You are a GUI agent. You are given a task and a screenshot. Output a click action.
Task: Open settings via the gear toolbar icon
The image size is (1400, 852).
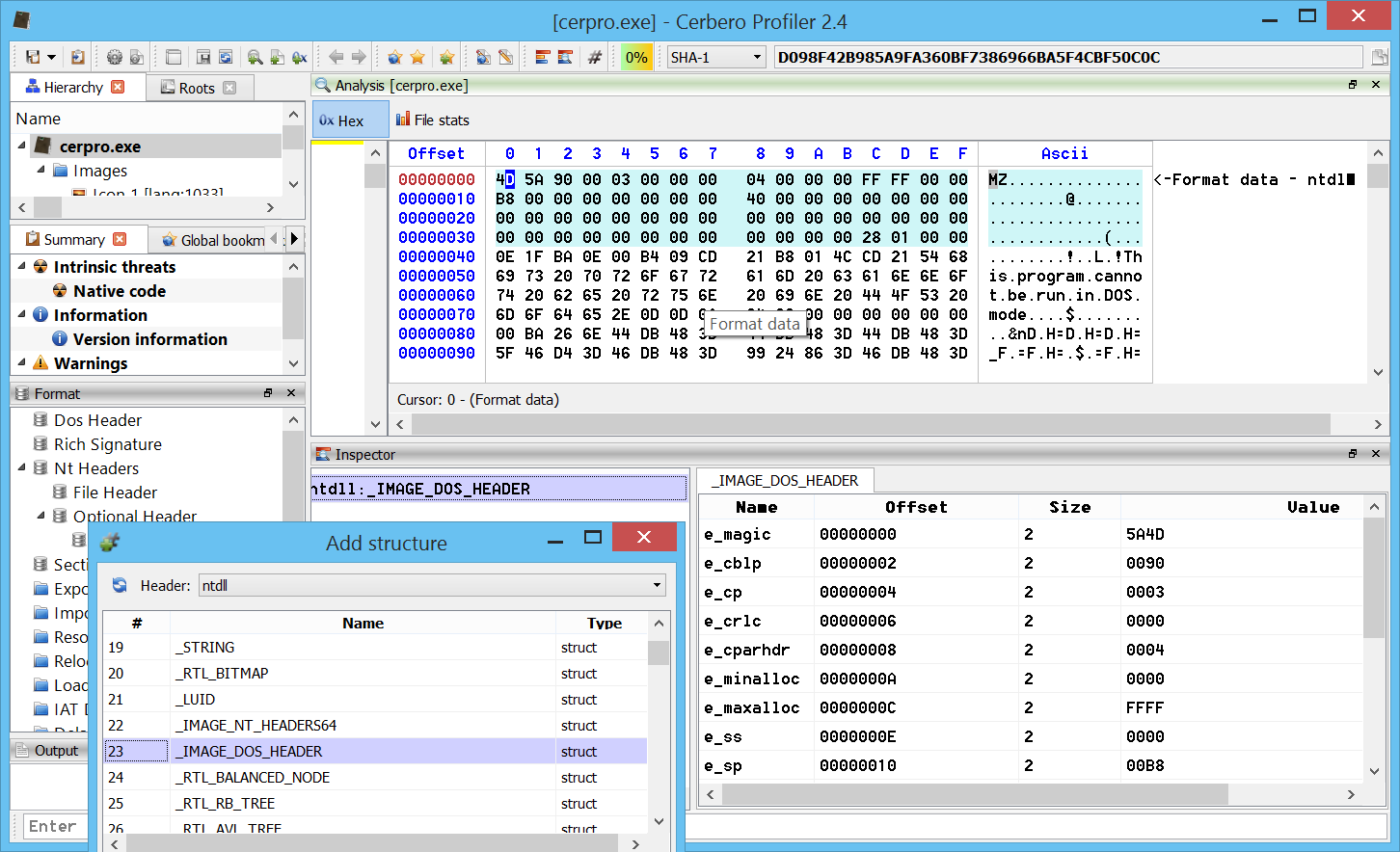[x=115, y=57]
